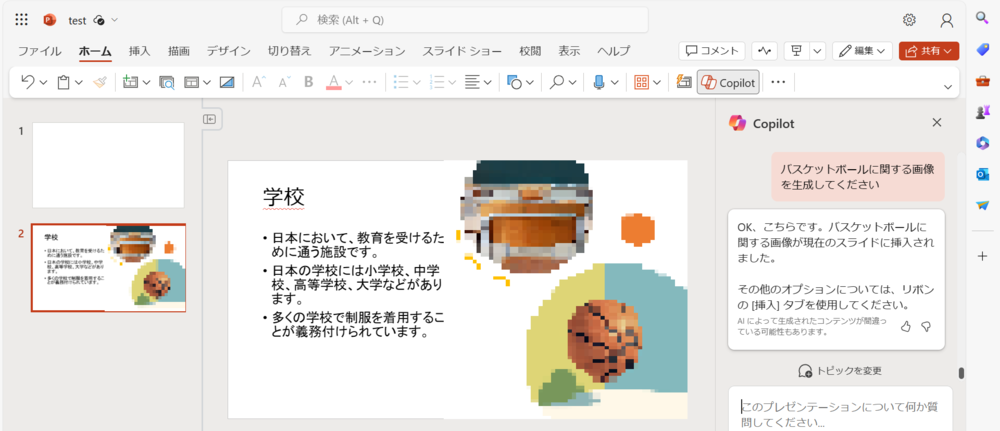The image size is (1000, 431).
Task: Switch to the 切り替え tab
Action: (x=290, y=51)
